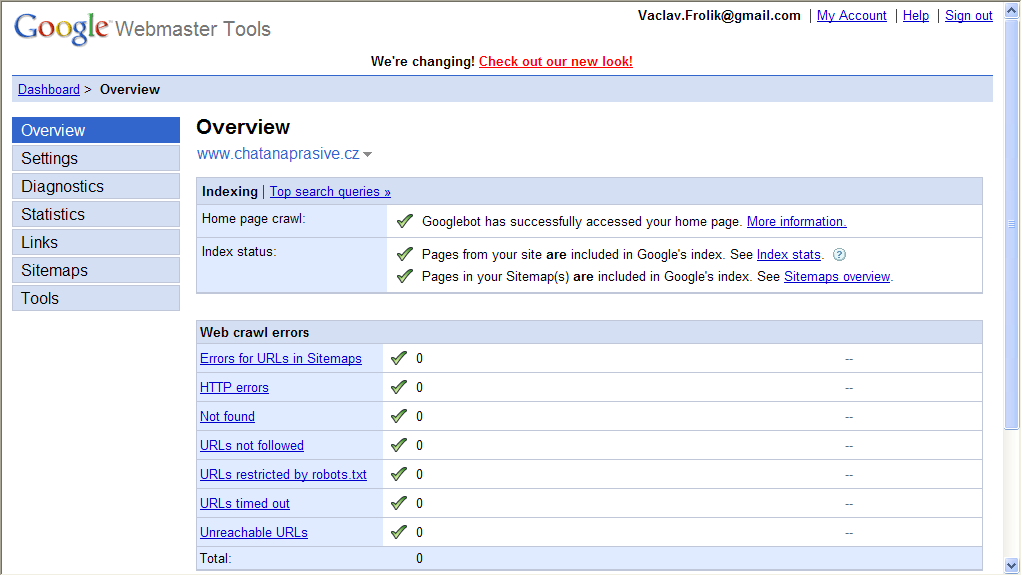
Task: Open Errors for URLs in Sitemaps link
Action: [x=281, y=358]
